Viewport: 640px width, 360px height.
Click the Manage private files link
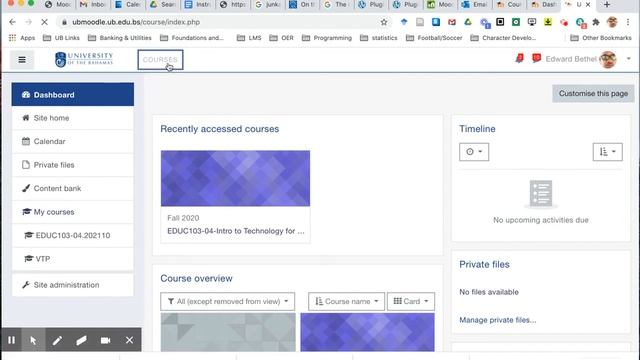click(498, 320)
